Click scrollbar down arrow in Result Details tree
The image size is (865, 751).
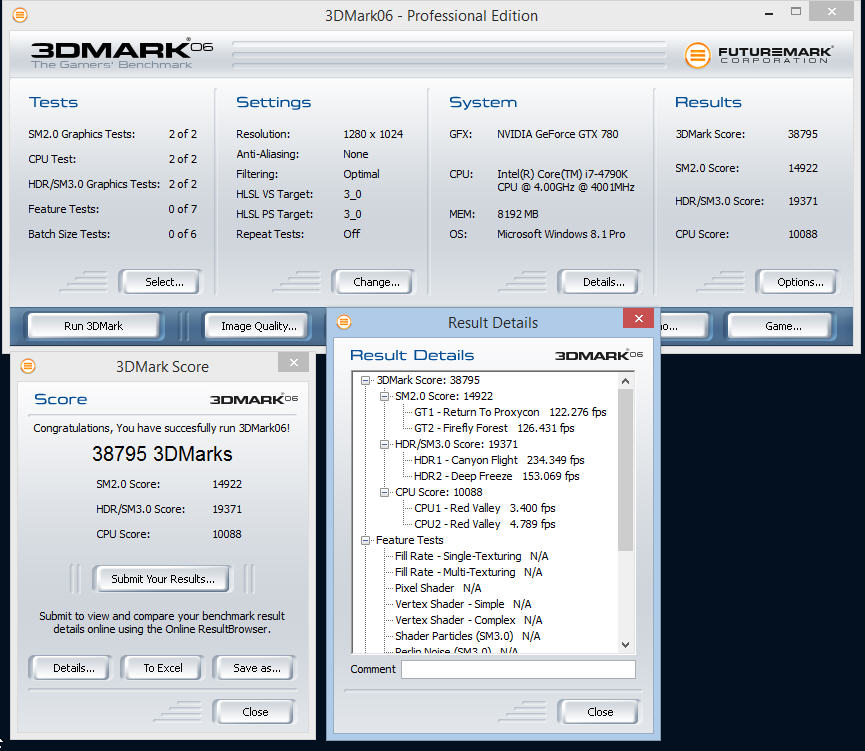coord(625,645)
